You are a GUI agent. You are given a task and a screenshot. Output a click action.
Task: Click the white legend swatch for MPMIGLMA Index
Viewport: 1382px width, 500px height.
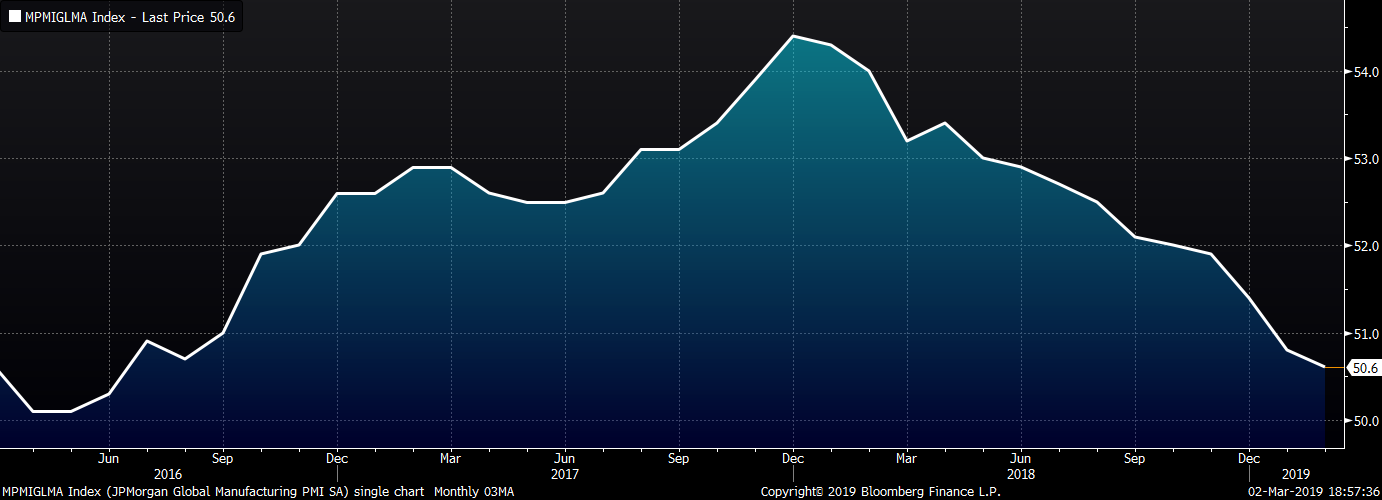[x=14, y=16]
